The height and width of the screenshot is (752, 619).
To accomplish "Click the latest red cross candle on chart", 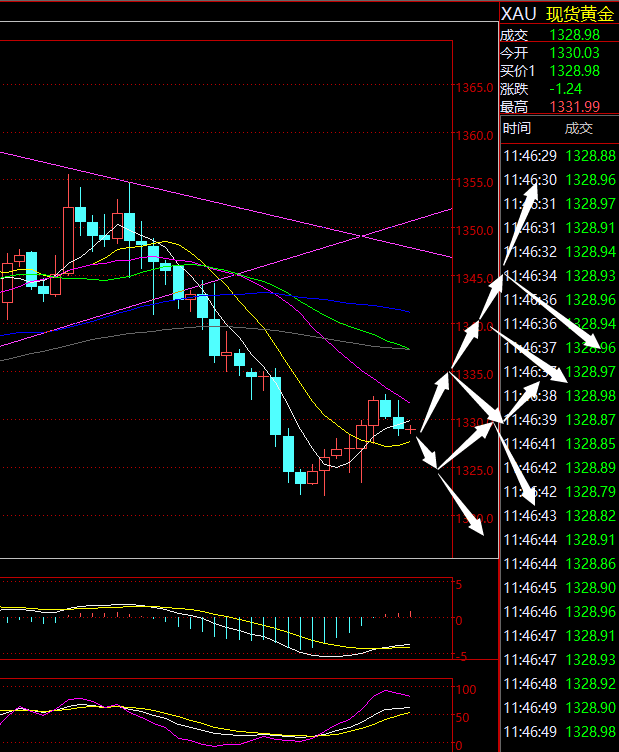I will 410,428.
